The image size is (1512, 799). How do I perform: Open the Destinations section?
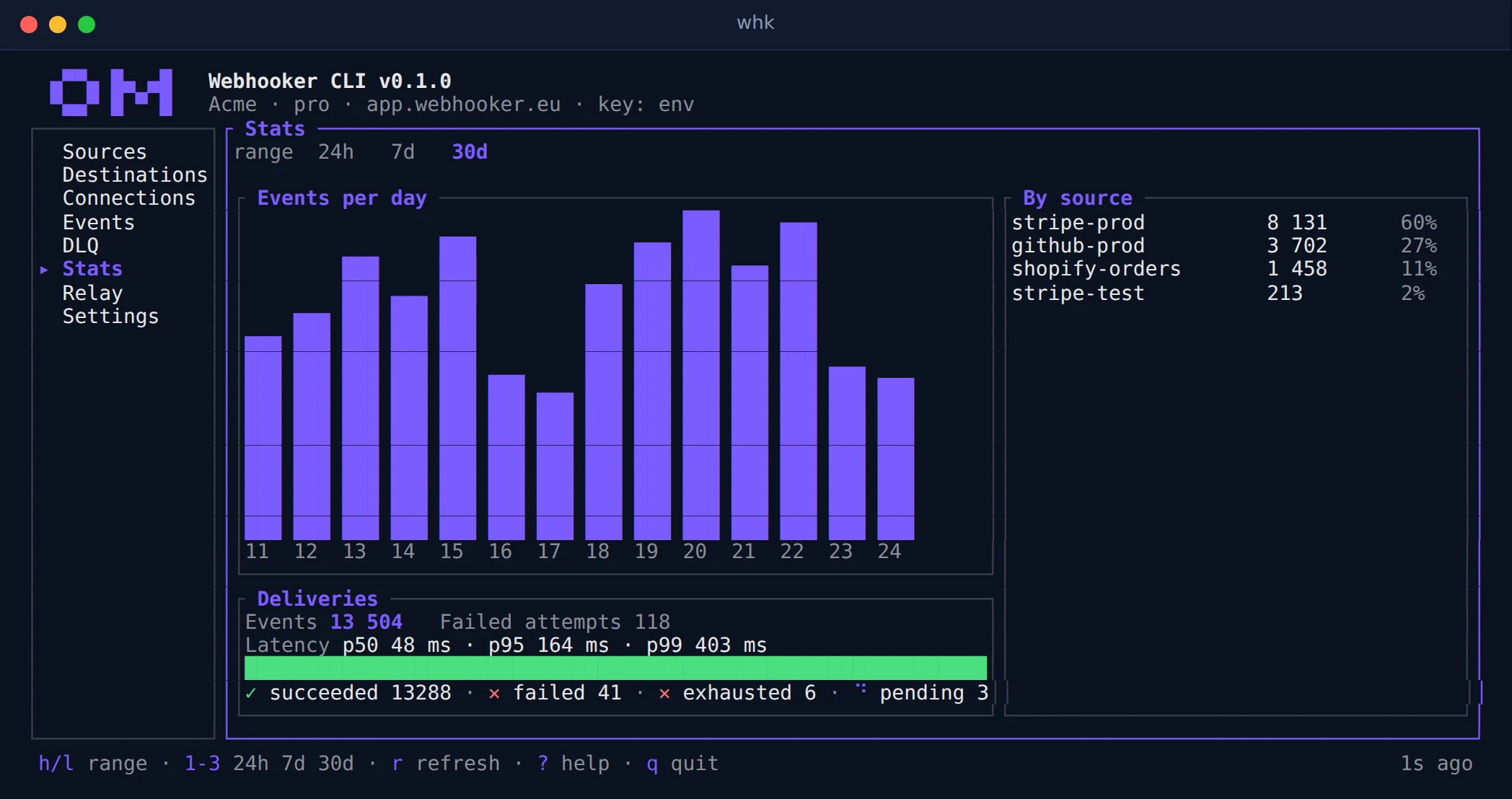pyautogui.click(x=135, y=175)
